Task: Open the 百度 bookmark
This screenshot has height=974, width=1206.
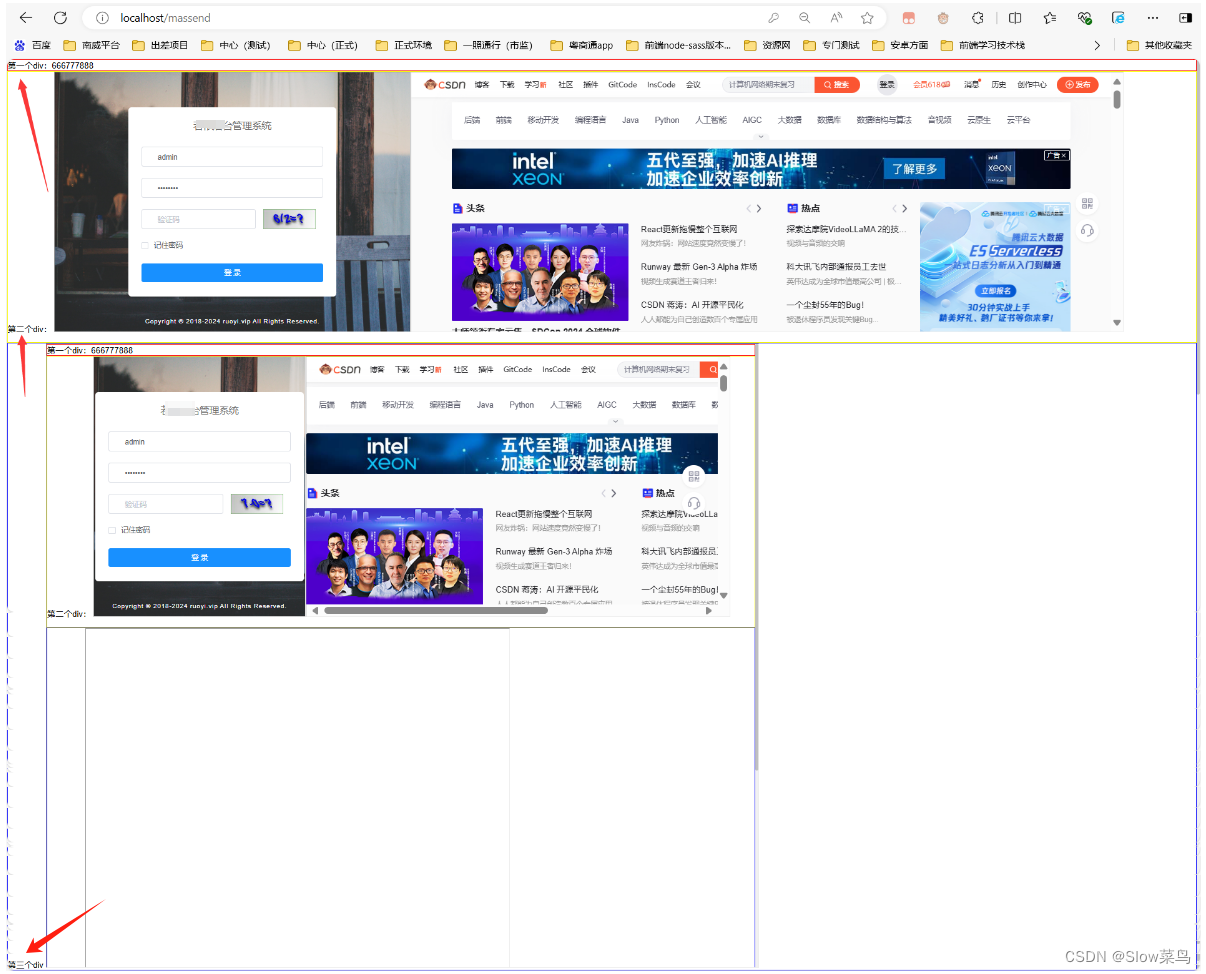Action: click(32, 45)
